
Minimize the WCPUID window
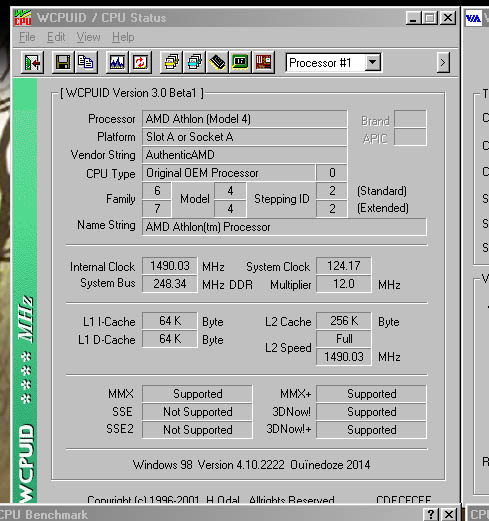413,18
